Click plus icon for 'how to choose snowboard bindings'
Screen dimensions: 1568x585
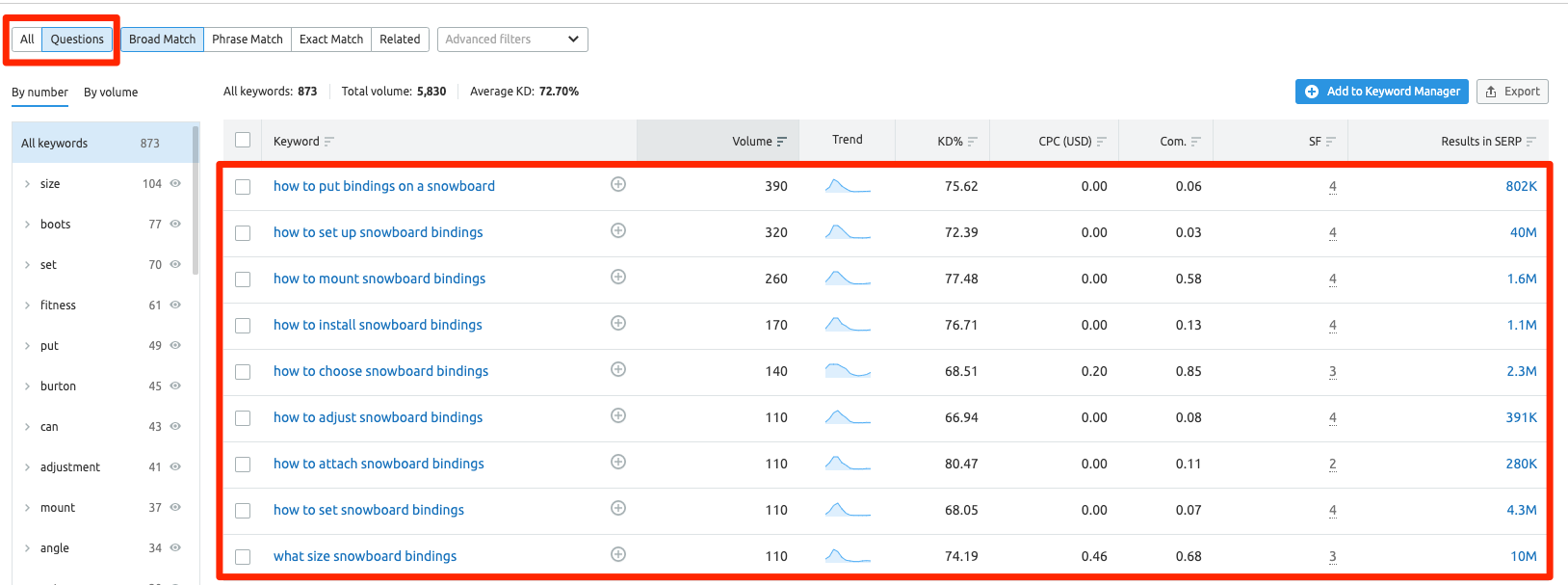618,369
